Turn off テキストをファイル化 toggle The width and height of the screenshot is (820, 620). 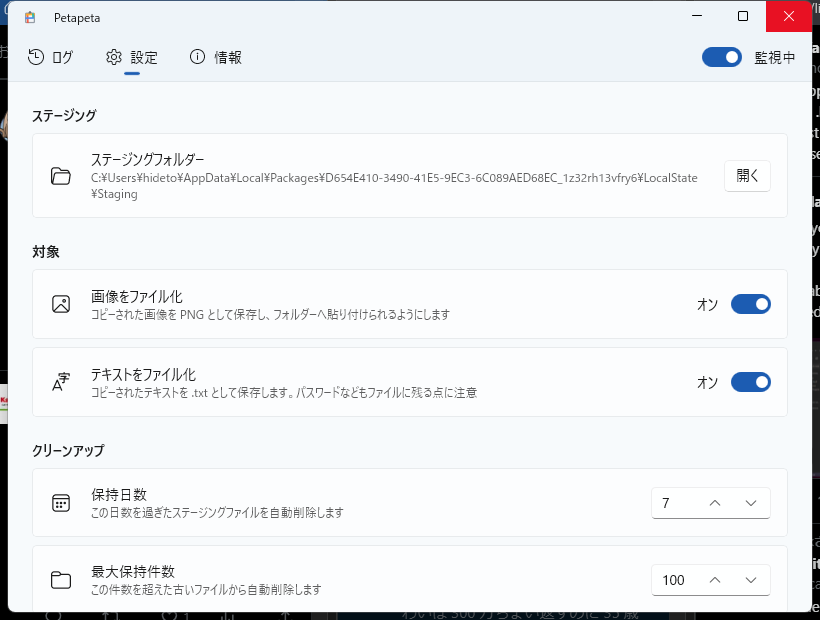751,382
